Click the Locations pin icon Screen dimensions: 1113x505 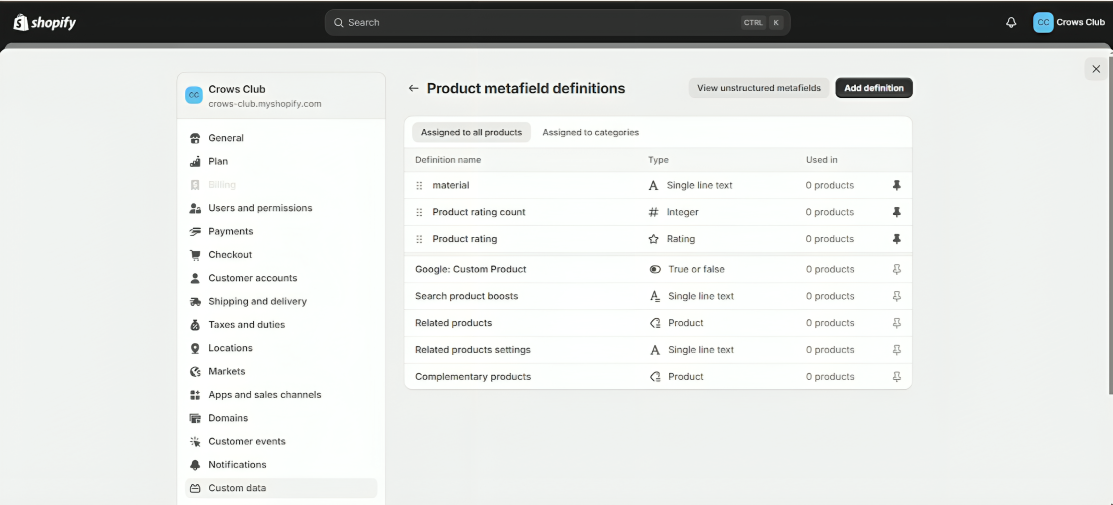pos(195,348)
